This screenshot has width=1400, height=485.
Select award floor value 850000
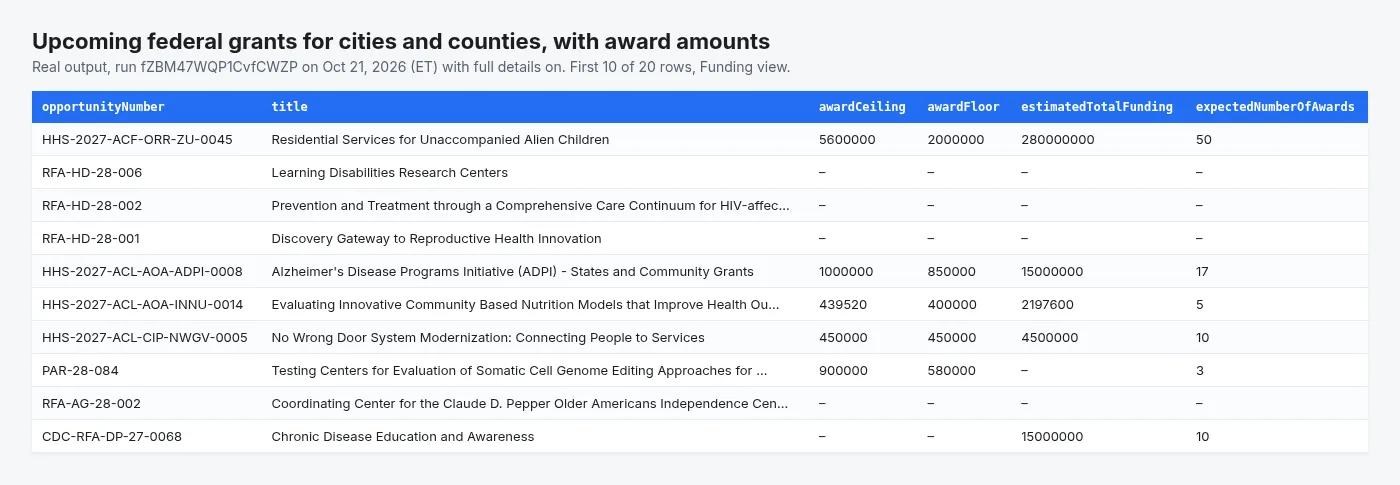pos(952,272)
